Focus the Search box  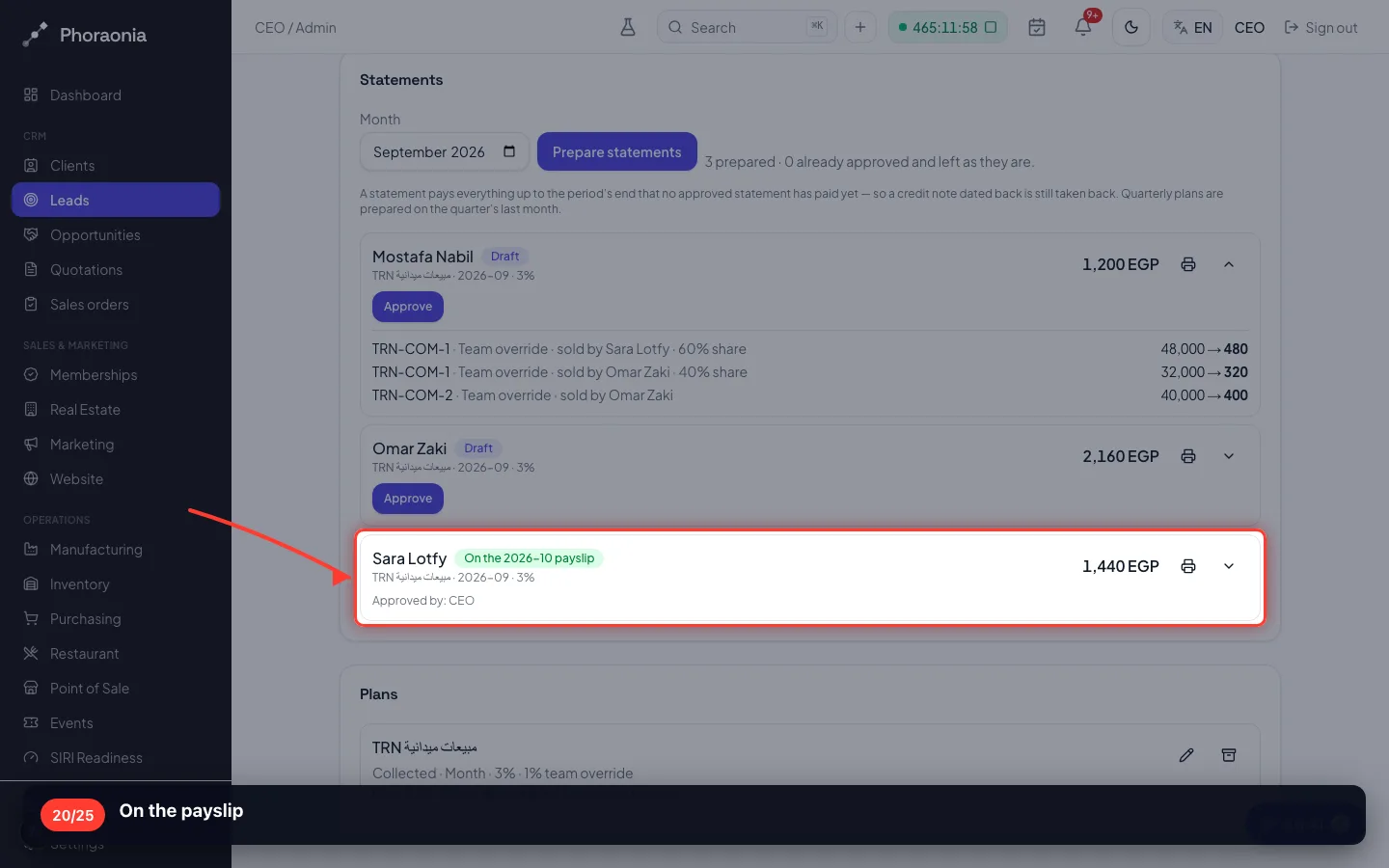tap(748, 27)
